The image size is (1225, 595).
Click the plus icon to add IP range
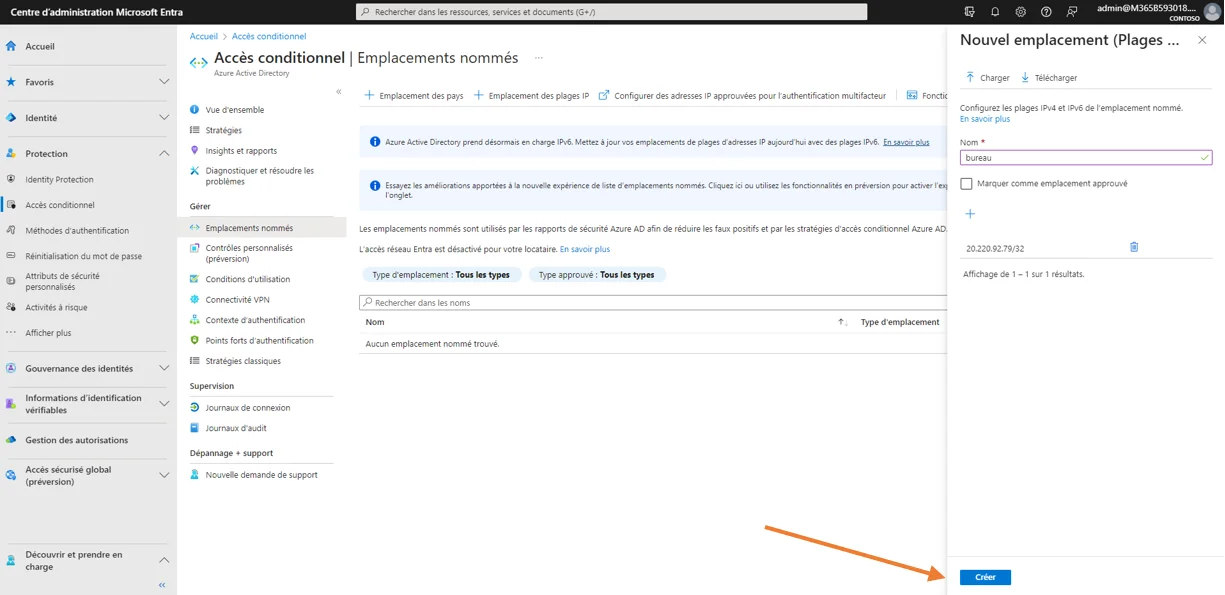pyautogui.click(x=969, y=214)
